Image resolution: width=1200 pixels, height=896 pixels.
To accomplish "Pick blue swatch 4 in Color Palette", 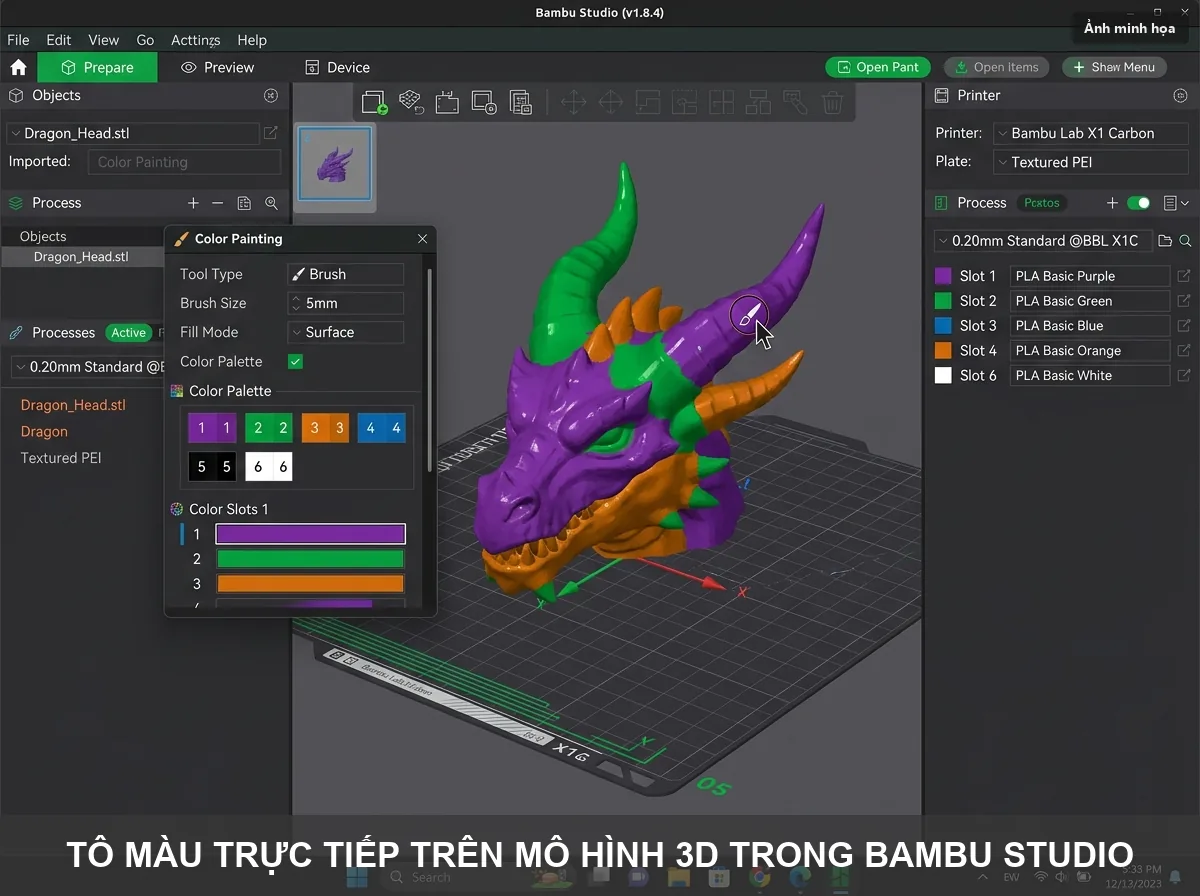I will 382,428.
